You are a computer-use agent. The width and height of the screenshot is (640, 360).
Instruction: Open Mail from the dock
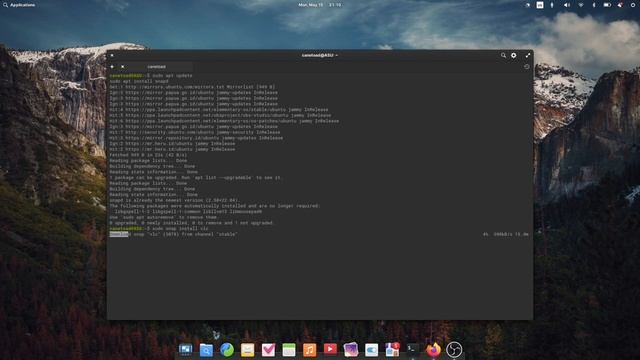click(247, 349)
